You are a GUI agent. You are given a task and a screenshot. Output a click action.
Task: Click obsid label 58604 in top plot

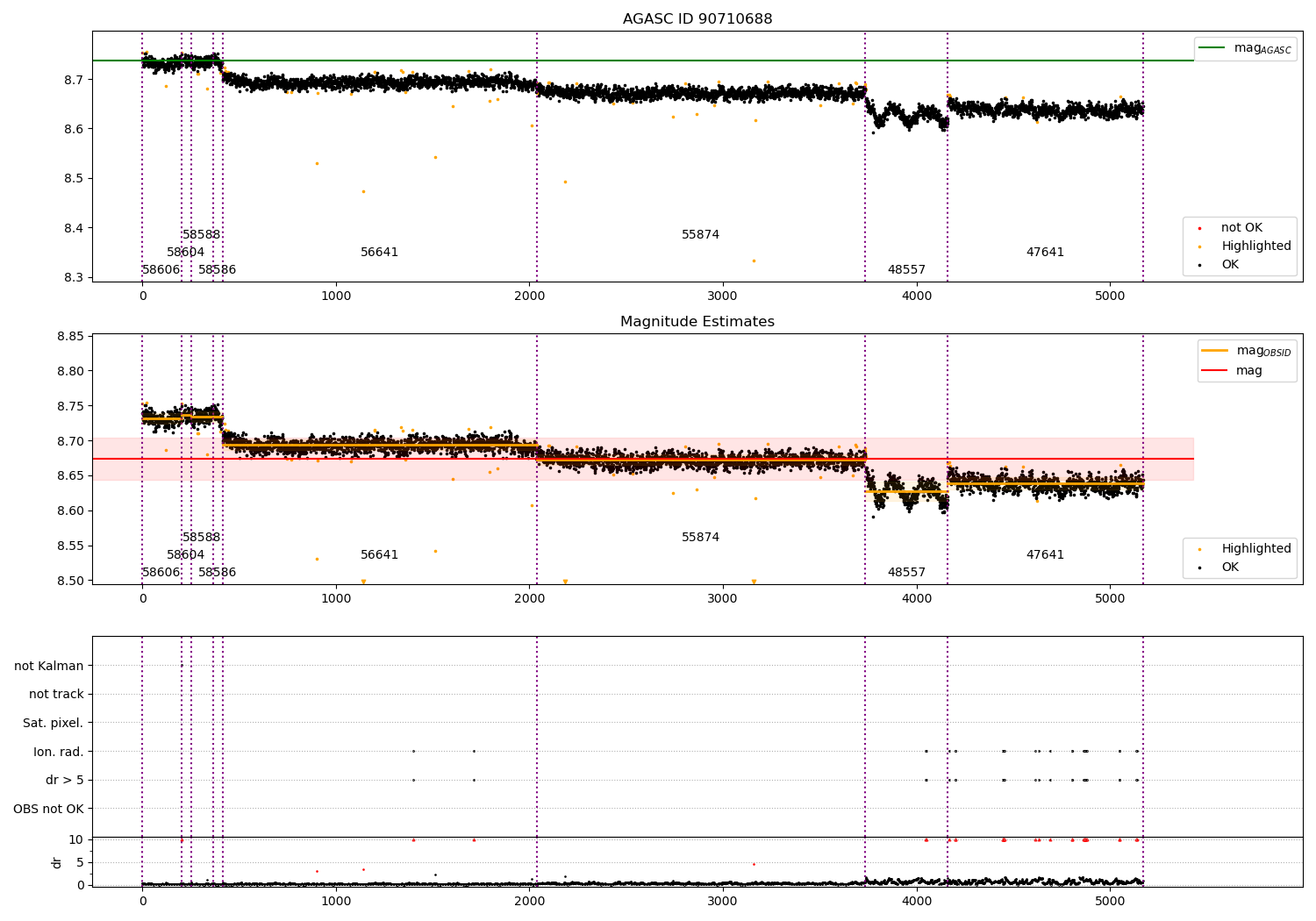tap(186, 253)
